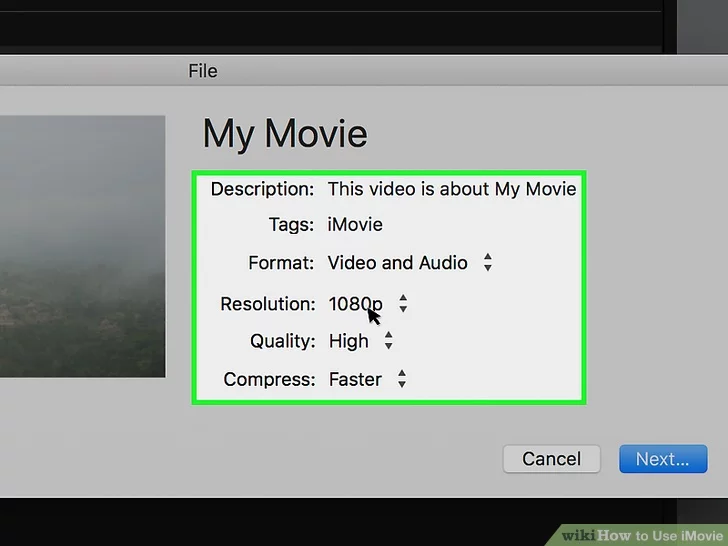728x546 pixels.
Task: Open the Quality dropdown showing High
Action: click(x=361, y=341)
